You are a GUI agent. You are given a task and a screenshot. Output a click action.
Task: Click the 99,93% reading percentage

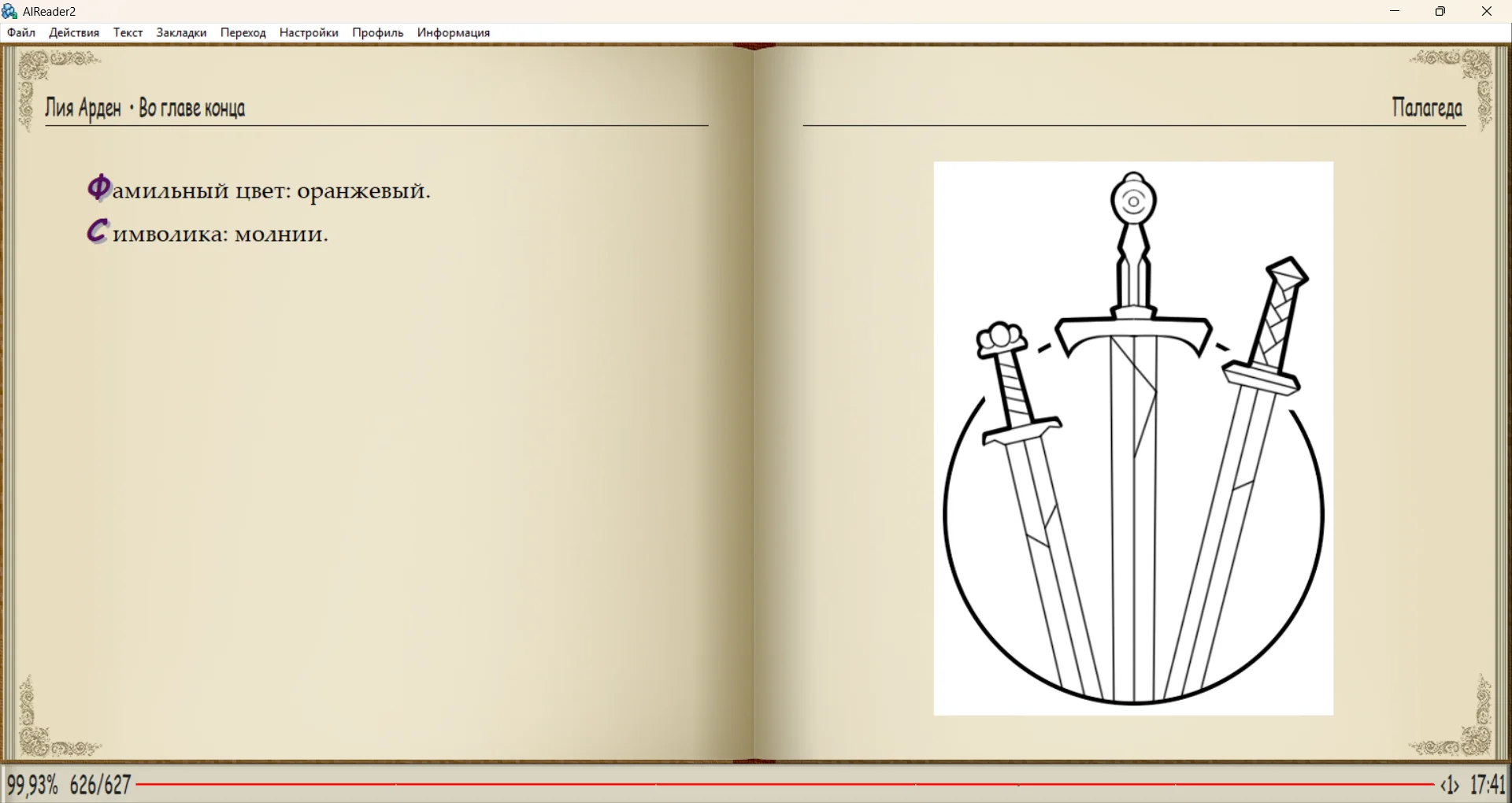[33, 785]
